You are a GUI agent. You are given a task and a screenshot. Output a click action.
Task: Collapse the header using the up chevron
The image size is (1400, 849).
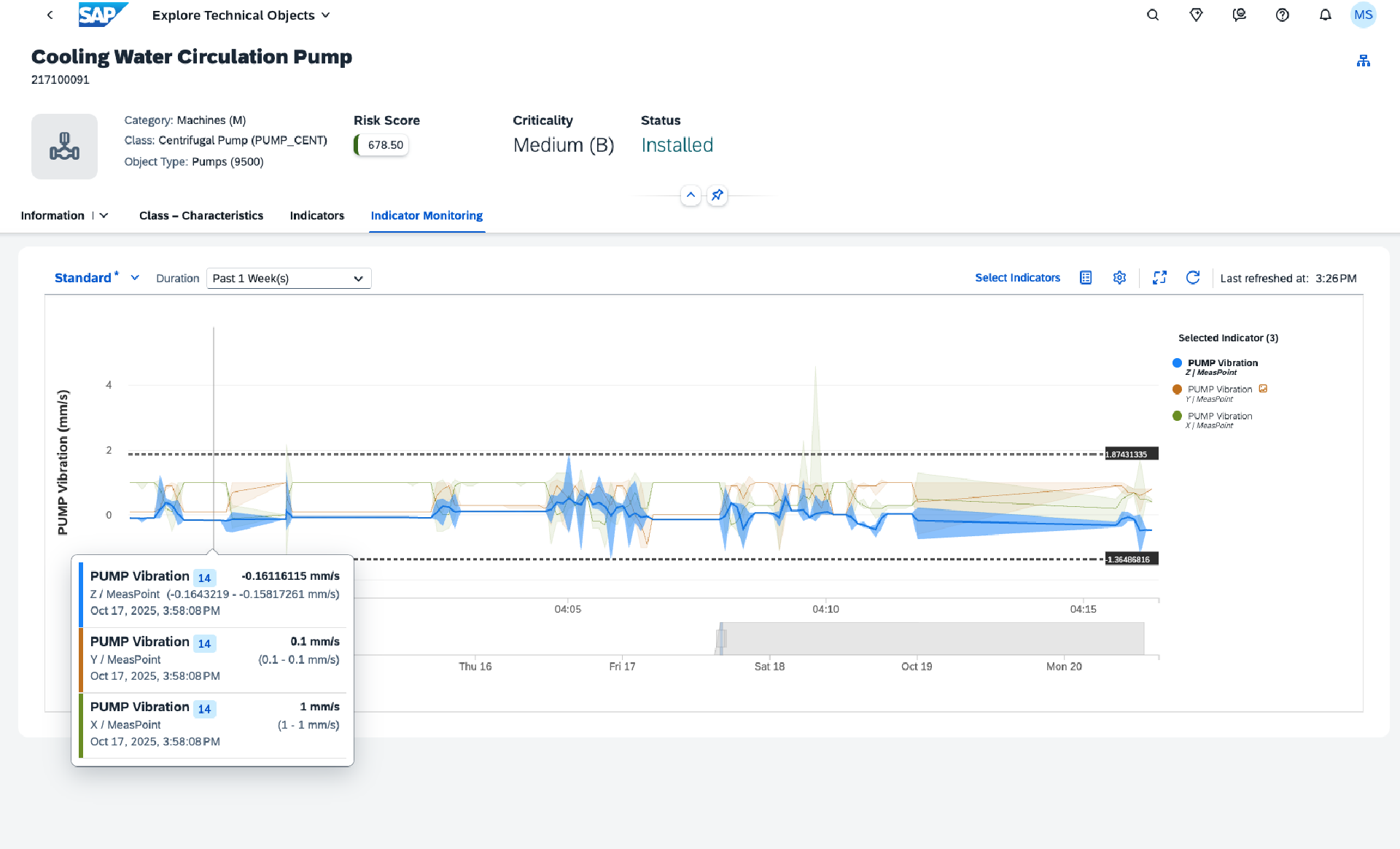click(x=691, y=195)
